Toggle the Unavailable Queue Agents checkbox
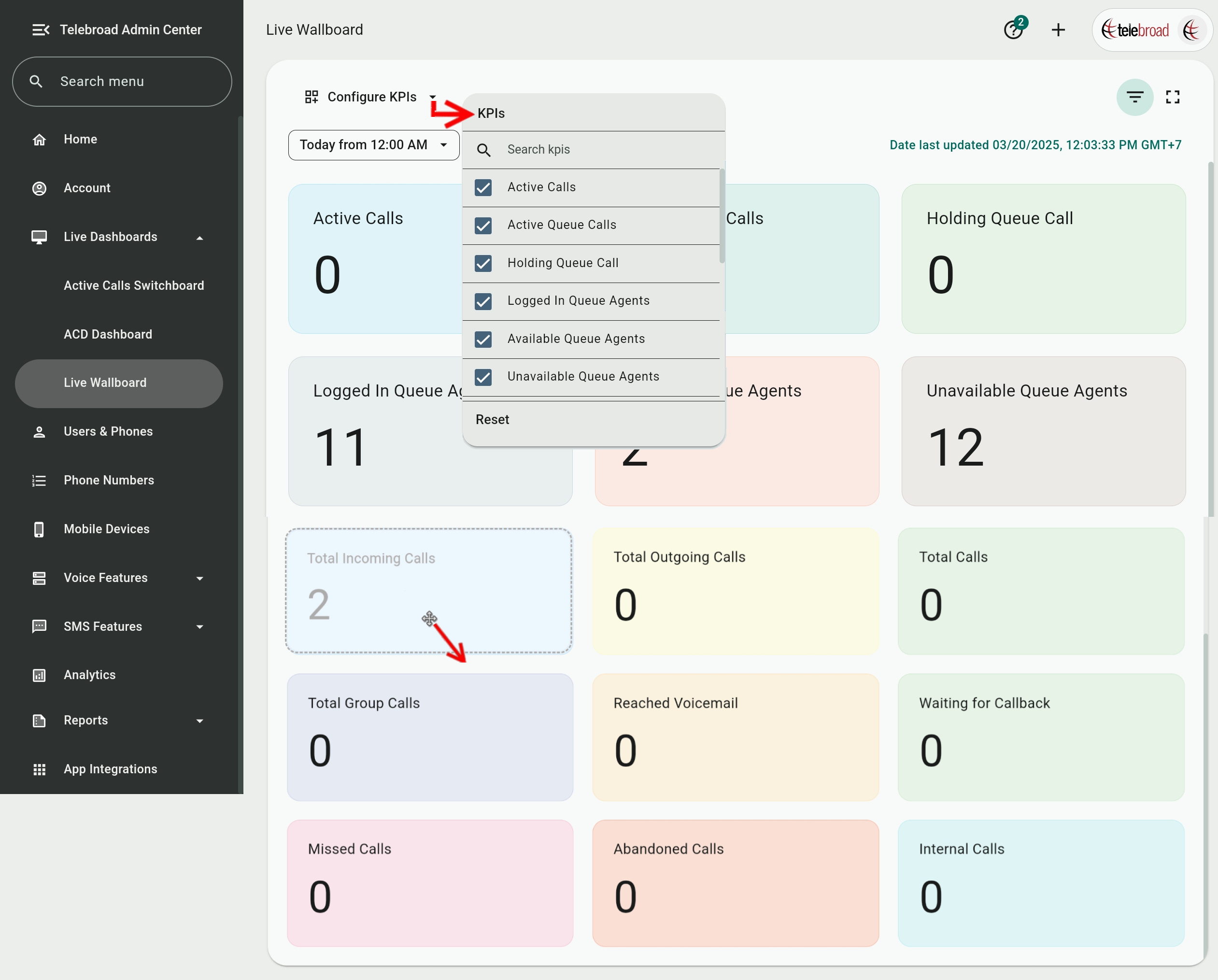This screenshot has width=1218, height=980. pyautogui.click(x=483, y=377)
